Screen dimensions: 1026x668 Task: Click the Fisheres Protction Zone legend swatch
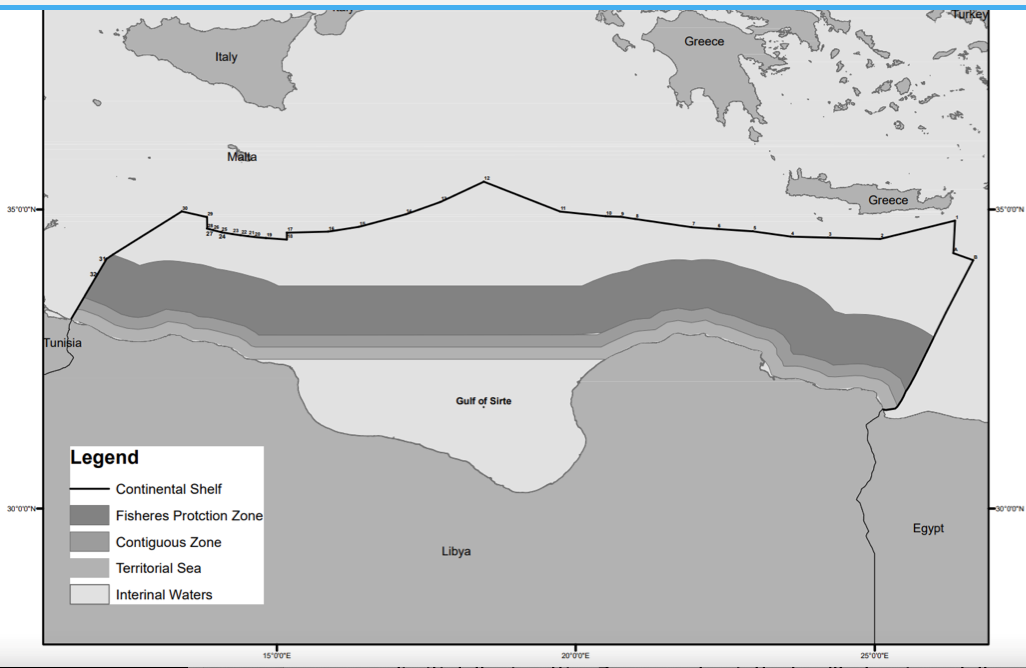coord(90,515)
